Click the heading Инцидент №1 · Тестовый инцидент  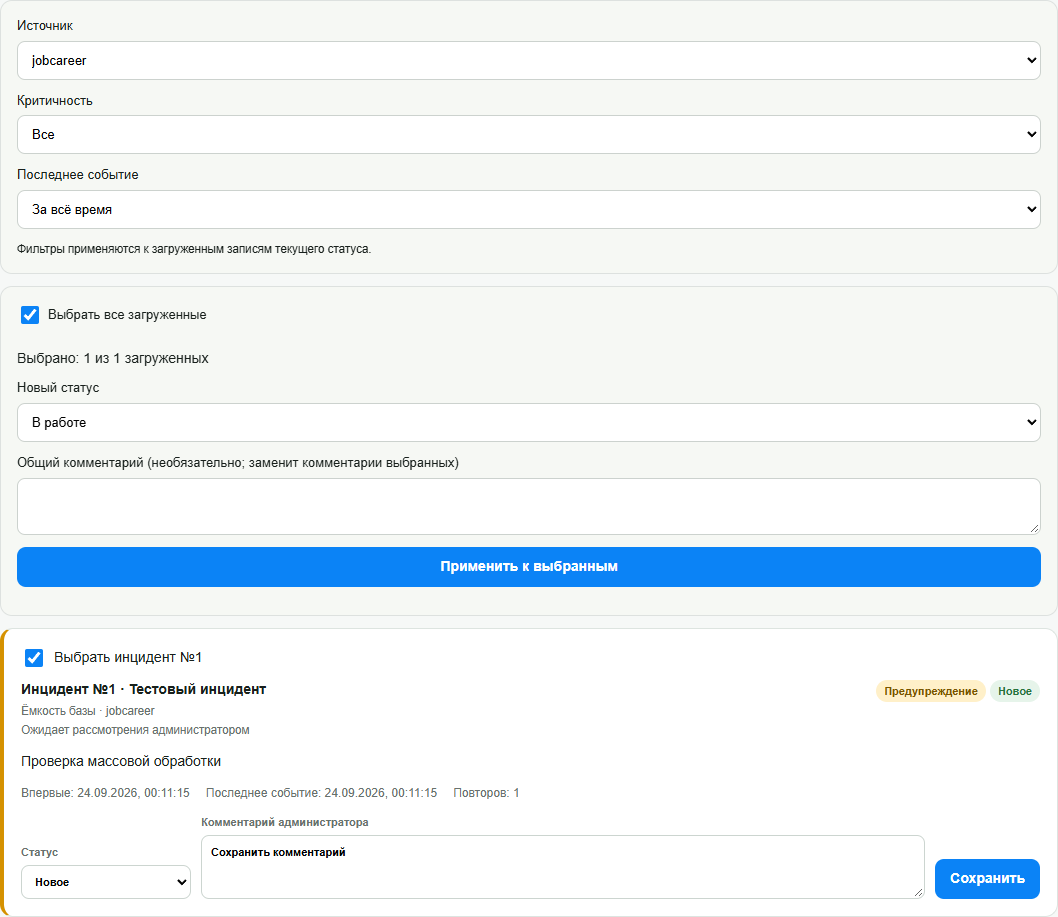[x=144, y=689]
